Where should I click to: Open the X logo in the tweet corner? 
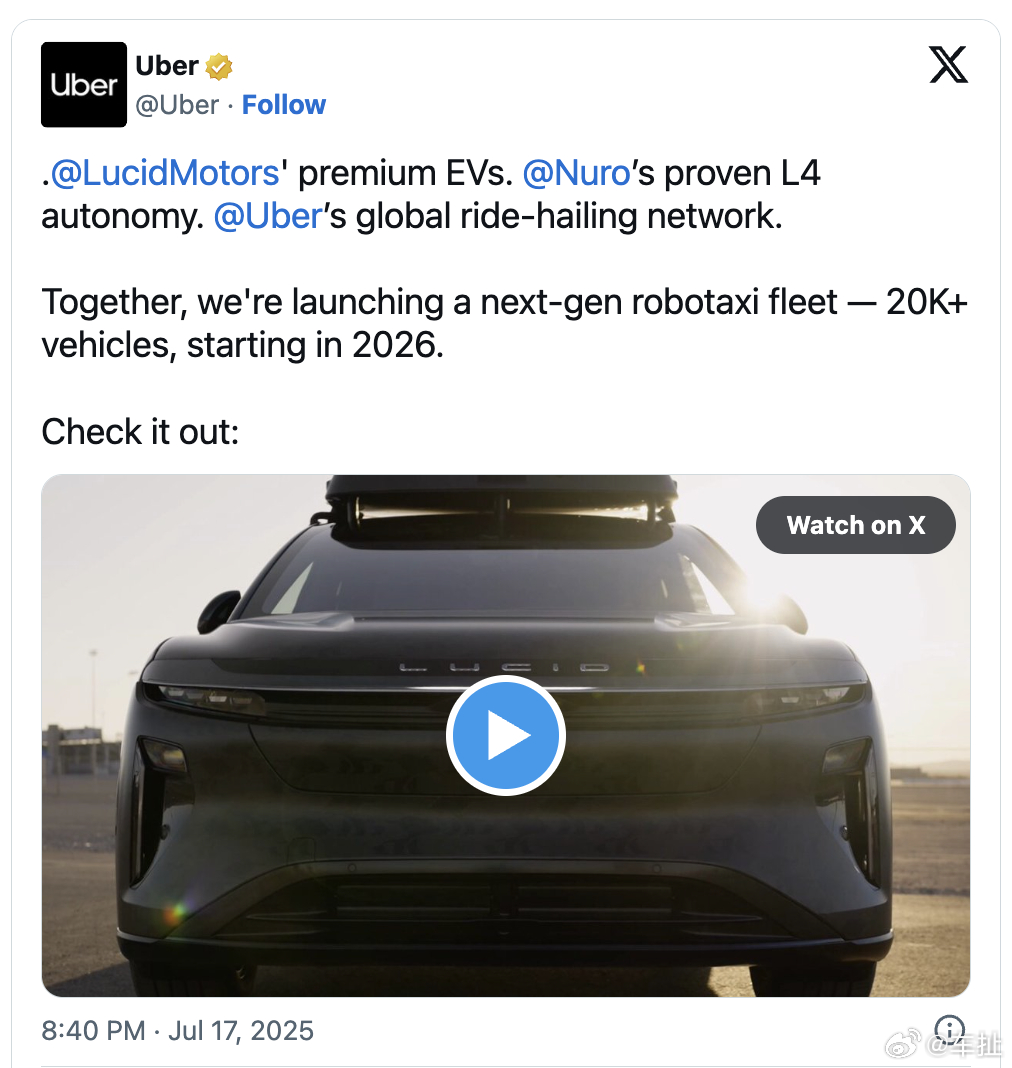[x=948, y=65]
